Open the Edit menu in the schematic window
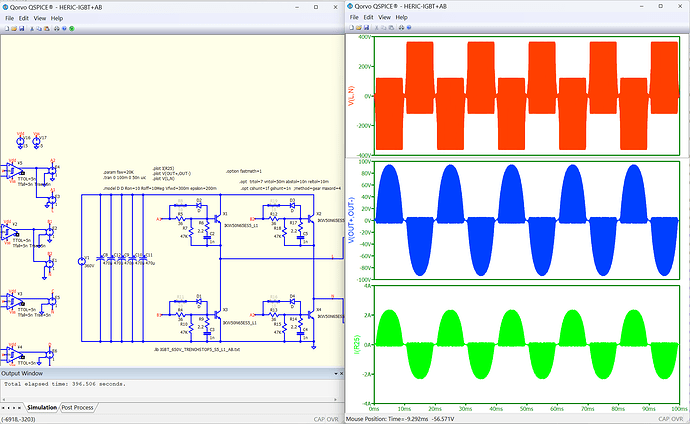 click(x=24, y=18)
